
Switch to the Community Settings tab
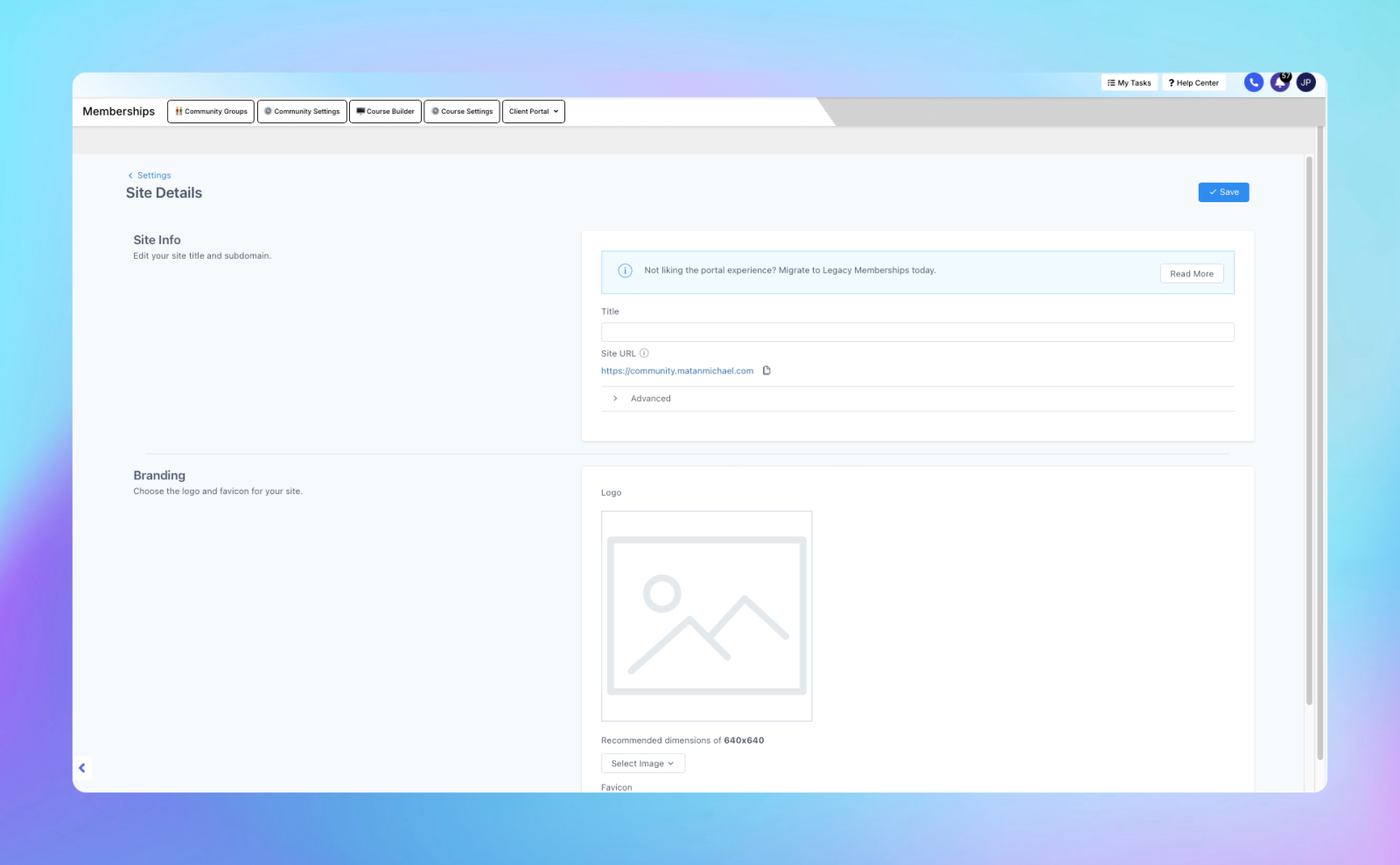click(x=302, y=111)
